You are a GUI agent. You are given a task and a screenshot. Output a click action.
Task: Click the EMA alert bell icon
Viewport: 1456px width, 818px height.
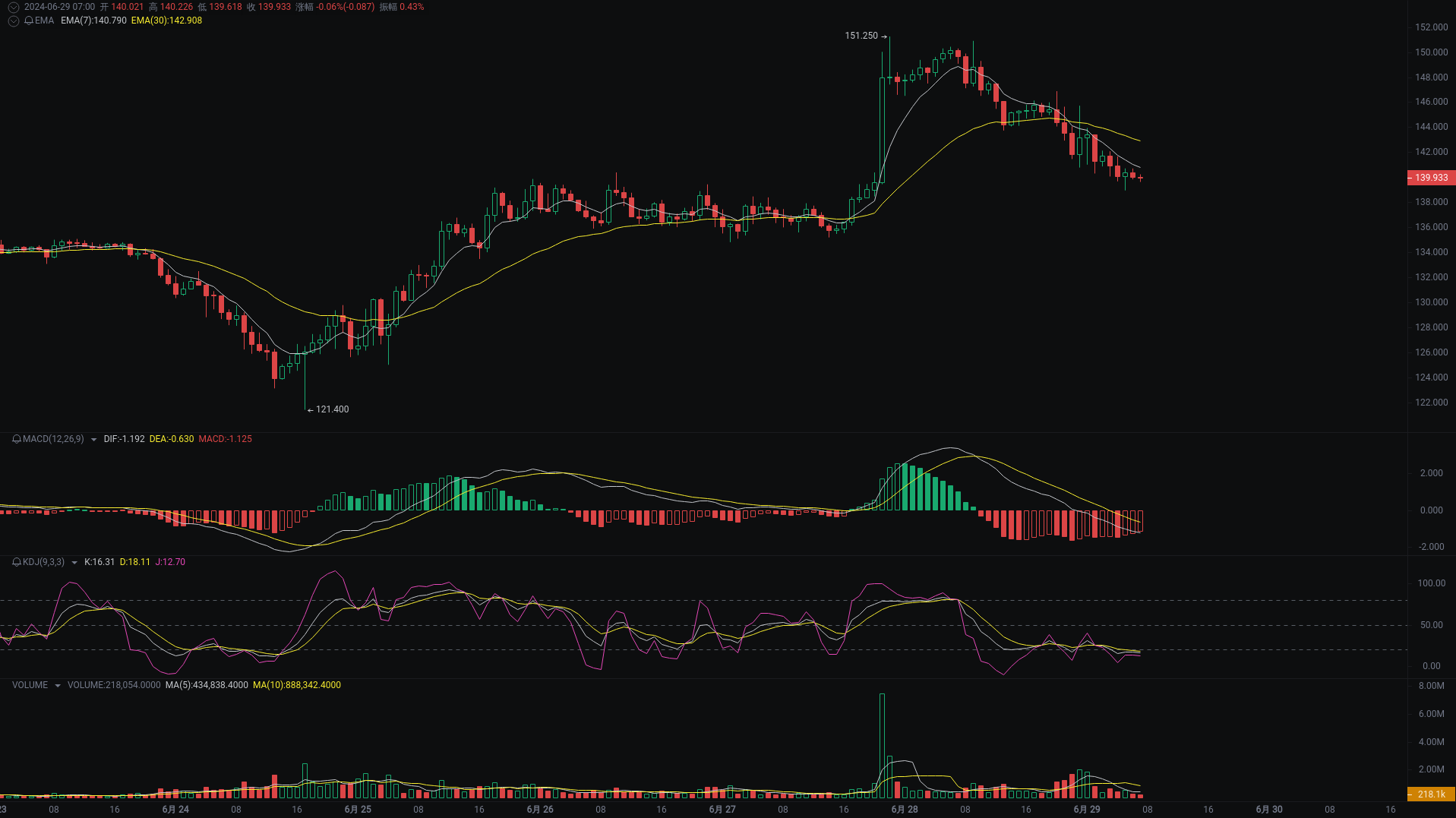(x=29, y=21)
